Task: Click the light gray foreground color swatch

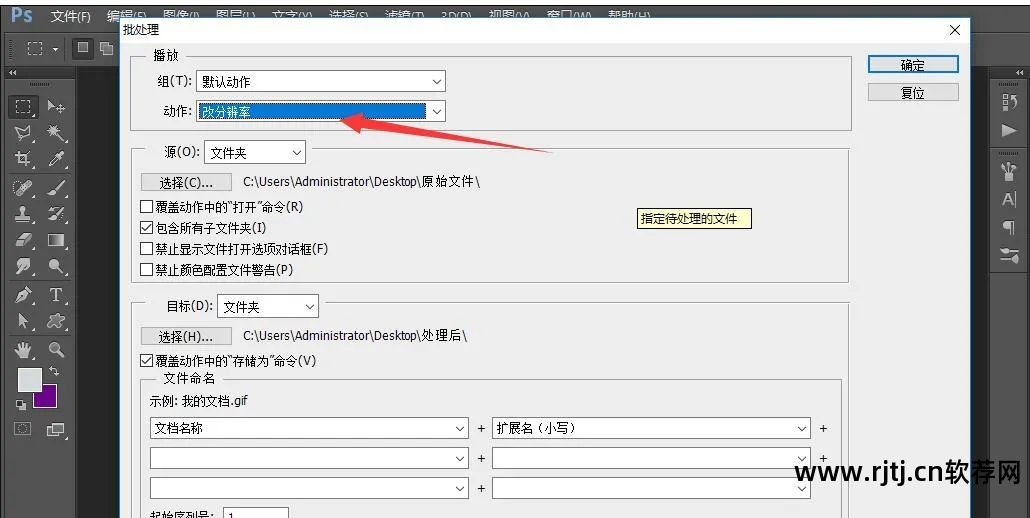Action: (x=29, y=379)
